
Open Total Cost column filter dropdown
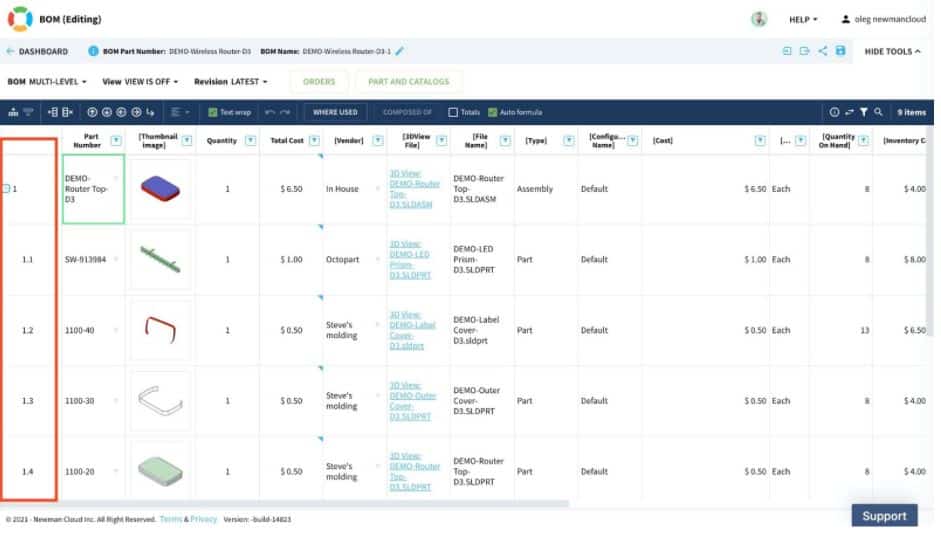pos(314,141)
